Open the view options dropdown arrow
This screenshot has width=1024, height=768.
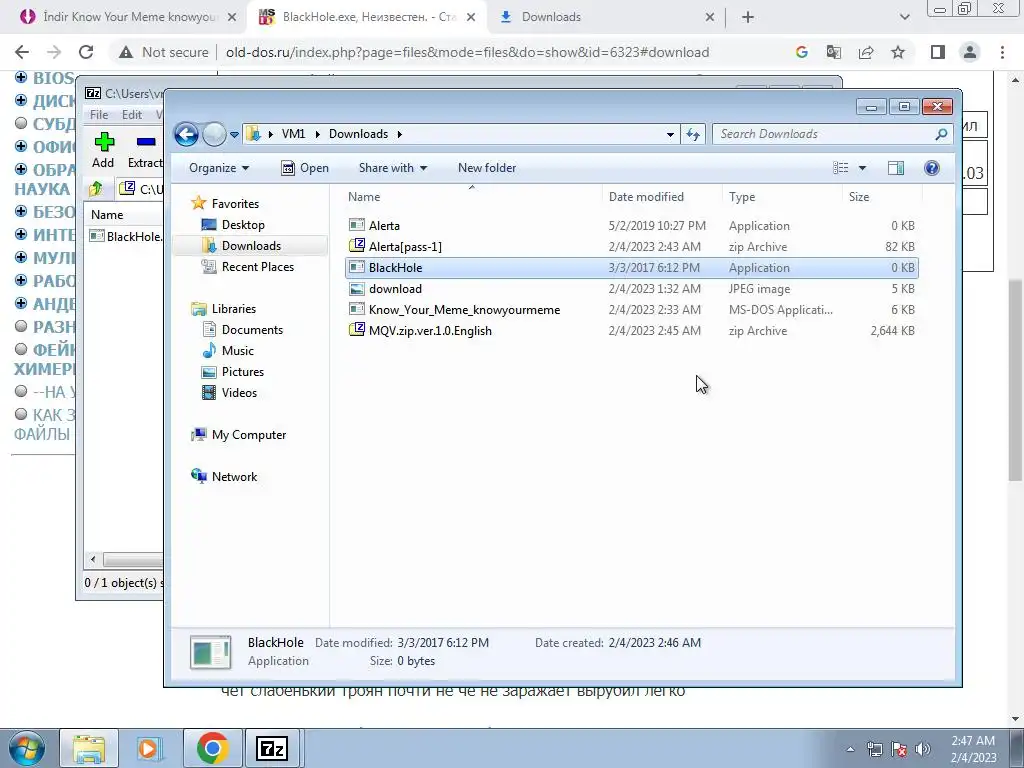[862, 168]
